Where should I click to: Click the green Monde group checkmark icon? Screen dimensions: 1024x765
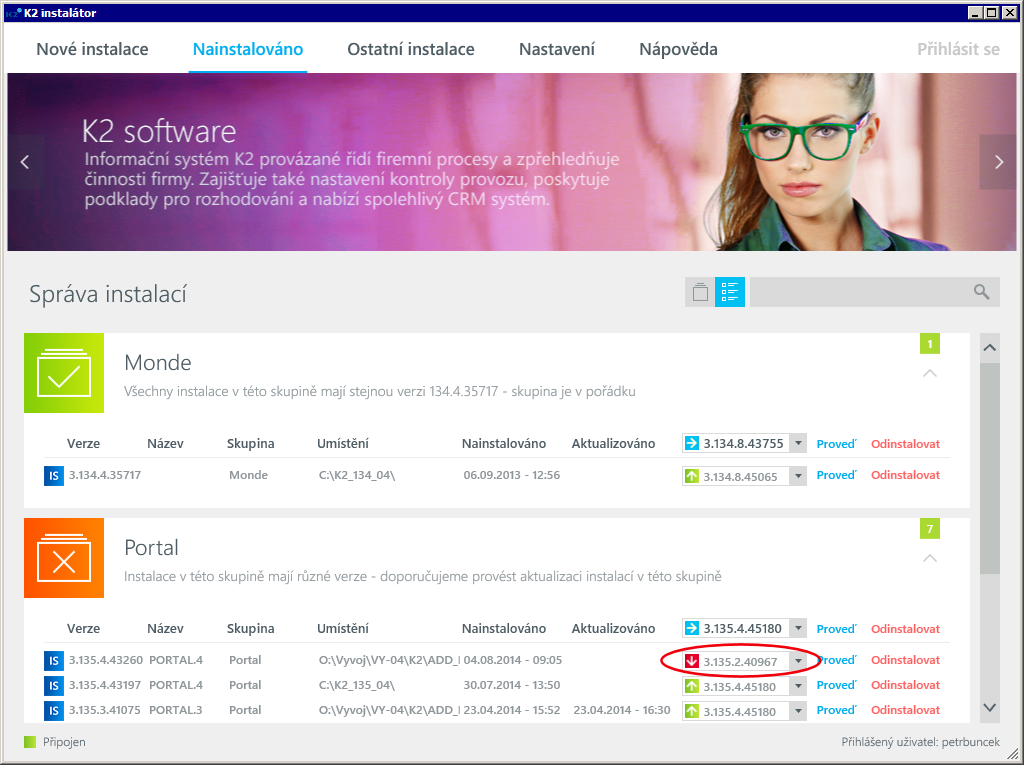pyautogui.click(x=64, y=373)
